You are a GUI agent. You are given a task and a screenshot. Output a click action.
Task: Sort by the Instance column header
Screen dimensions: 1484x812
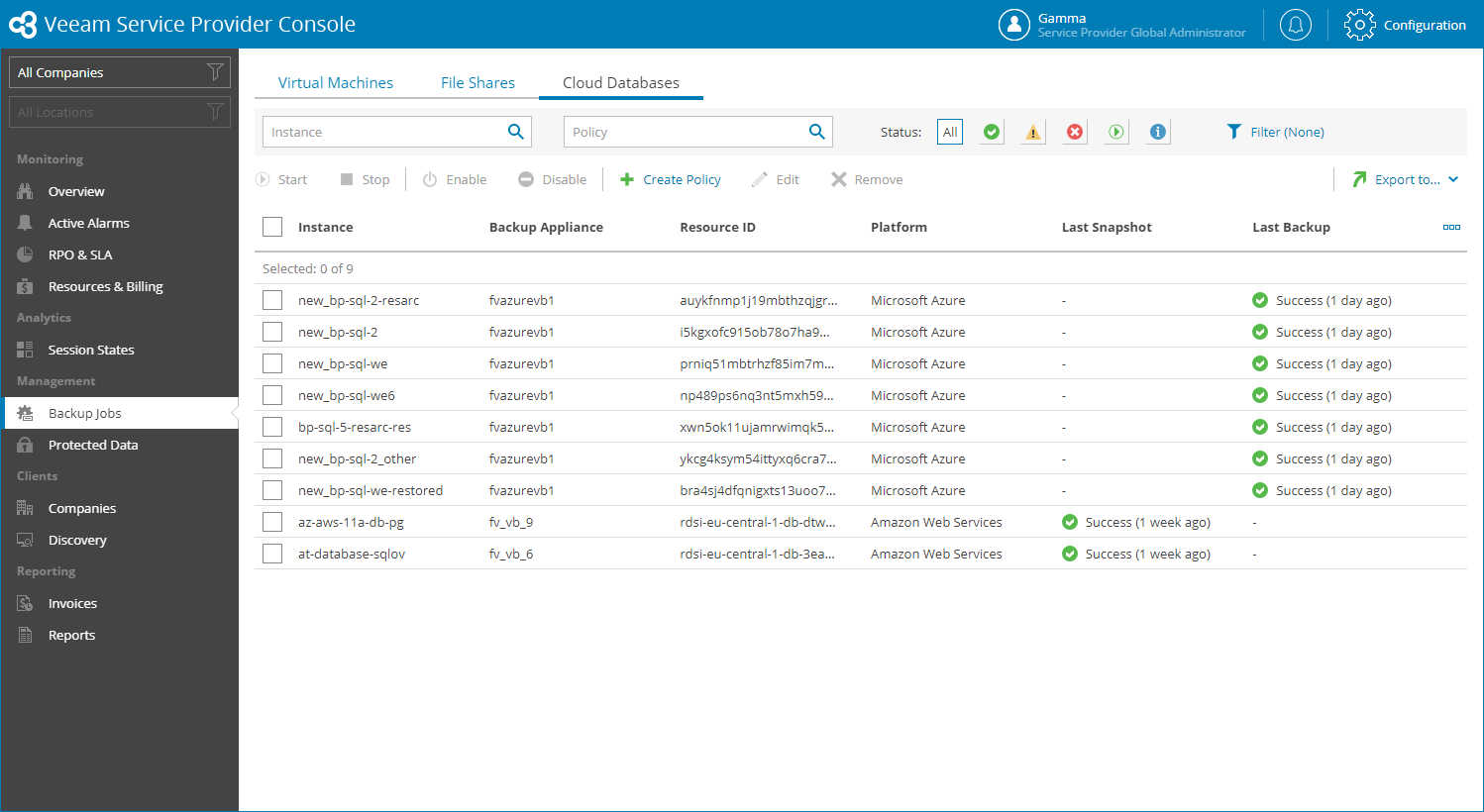click(325, 227)
